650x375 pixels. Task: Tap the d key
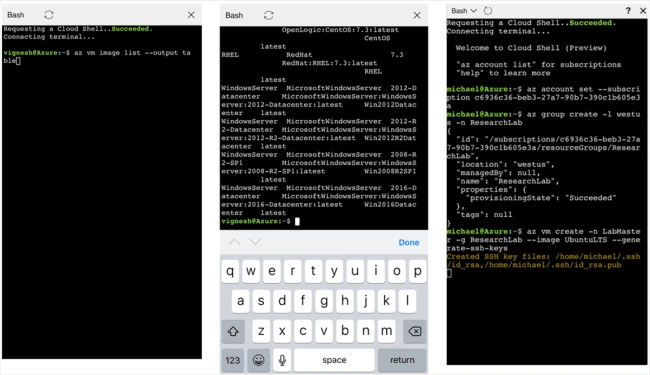point(282,301)
